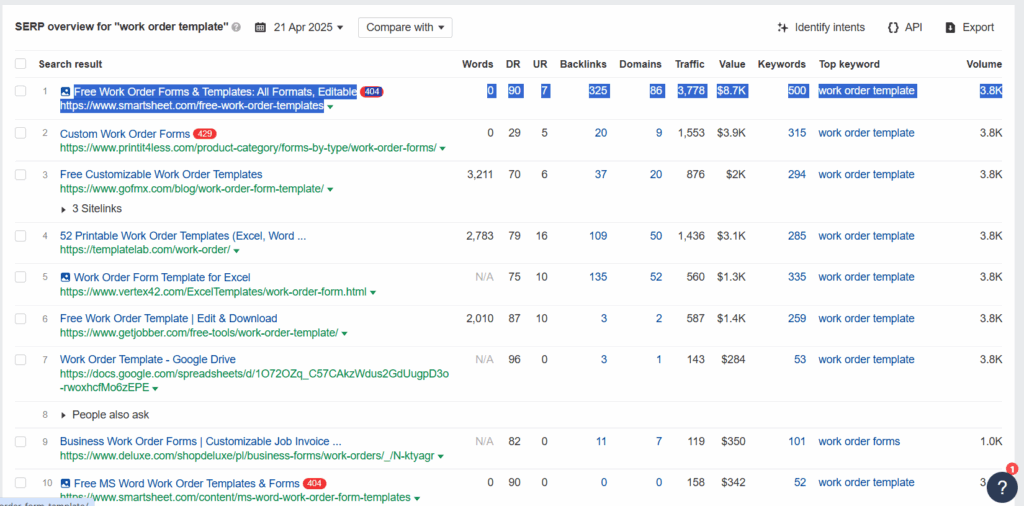Click the 315 keywords value for printit4less

tap(797, 133)
